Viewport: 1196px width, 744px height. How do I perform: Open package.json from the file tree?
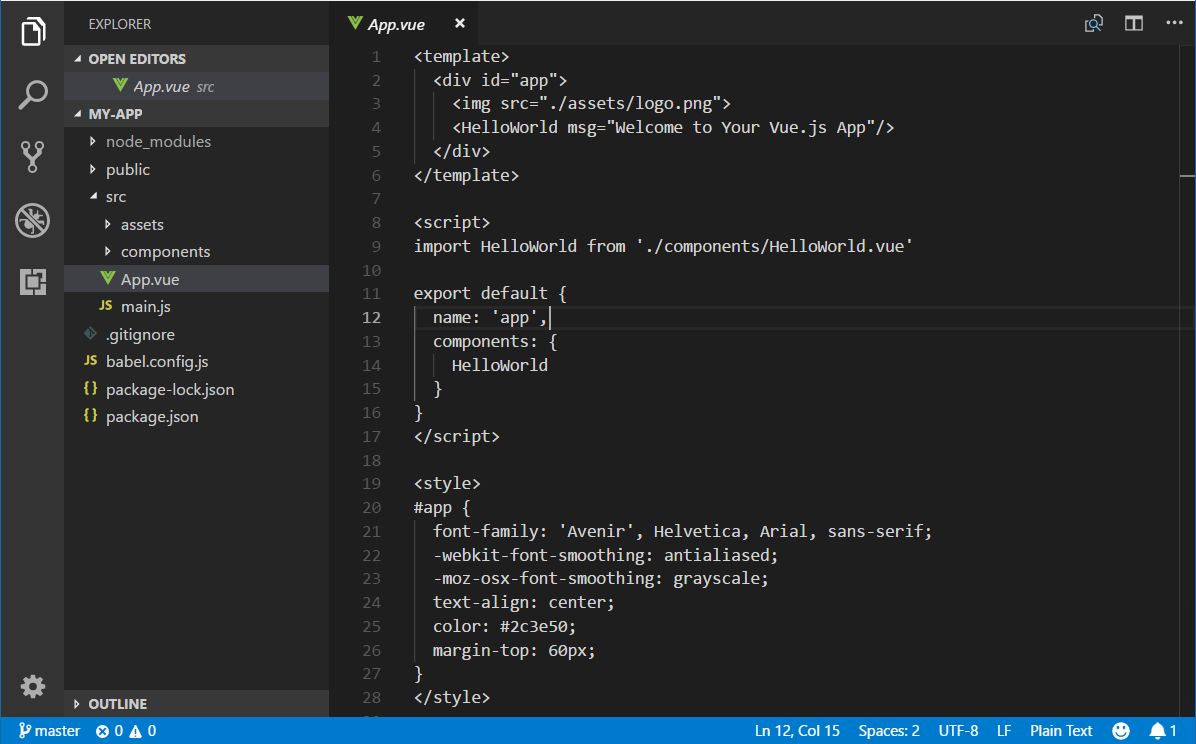[x=197, y=416]
